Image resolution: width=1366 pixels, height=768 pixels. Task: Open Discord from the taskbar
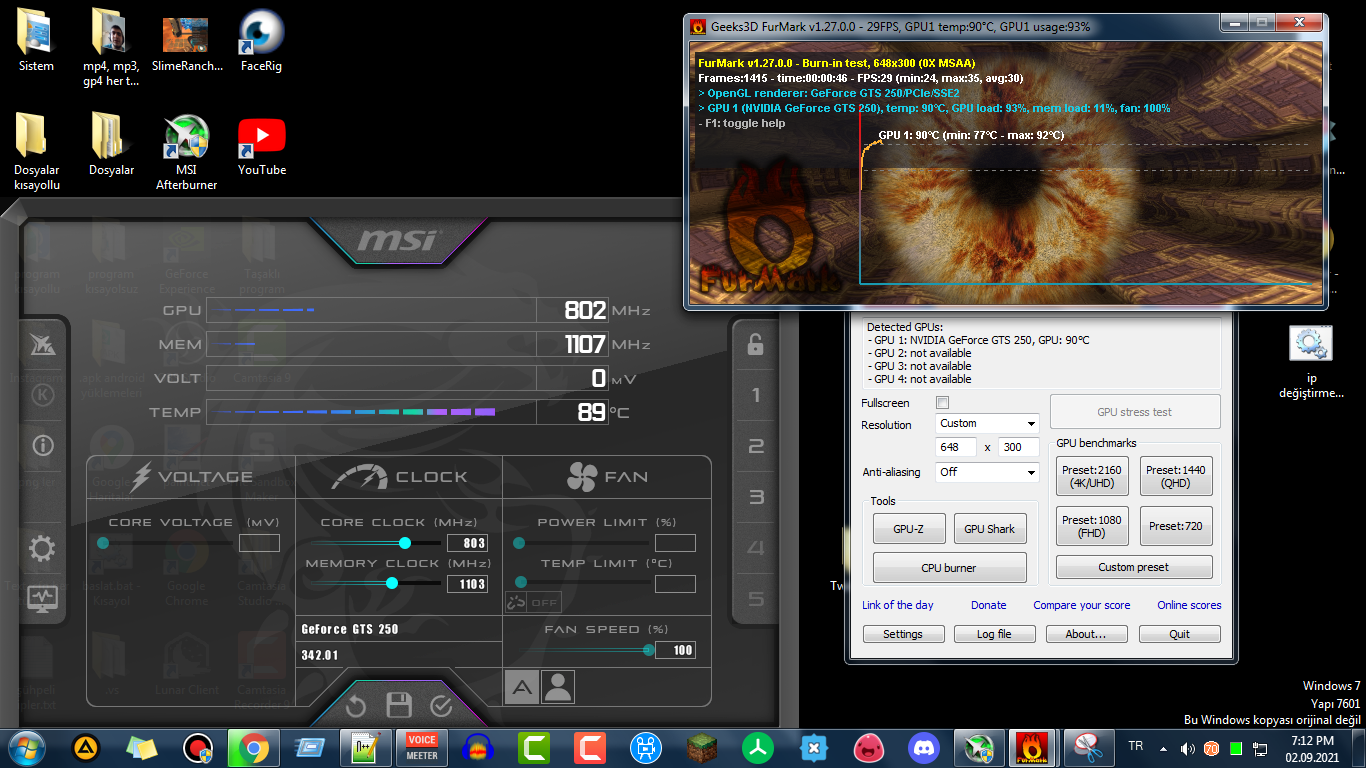coord(921,748)
